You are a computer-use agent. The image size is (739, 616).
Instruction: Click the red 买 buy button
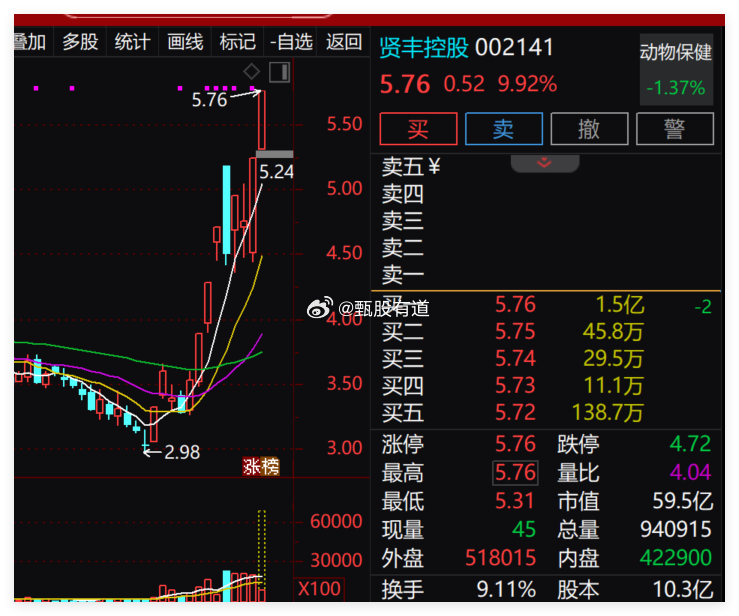pos(418,129)
